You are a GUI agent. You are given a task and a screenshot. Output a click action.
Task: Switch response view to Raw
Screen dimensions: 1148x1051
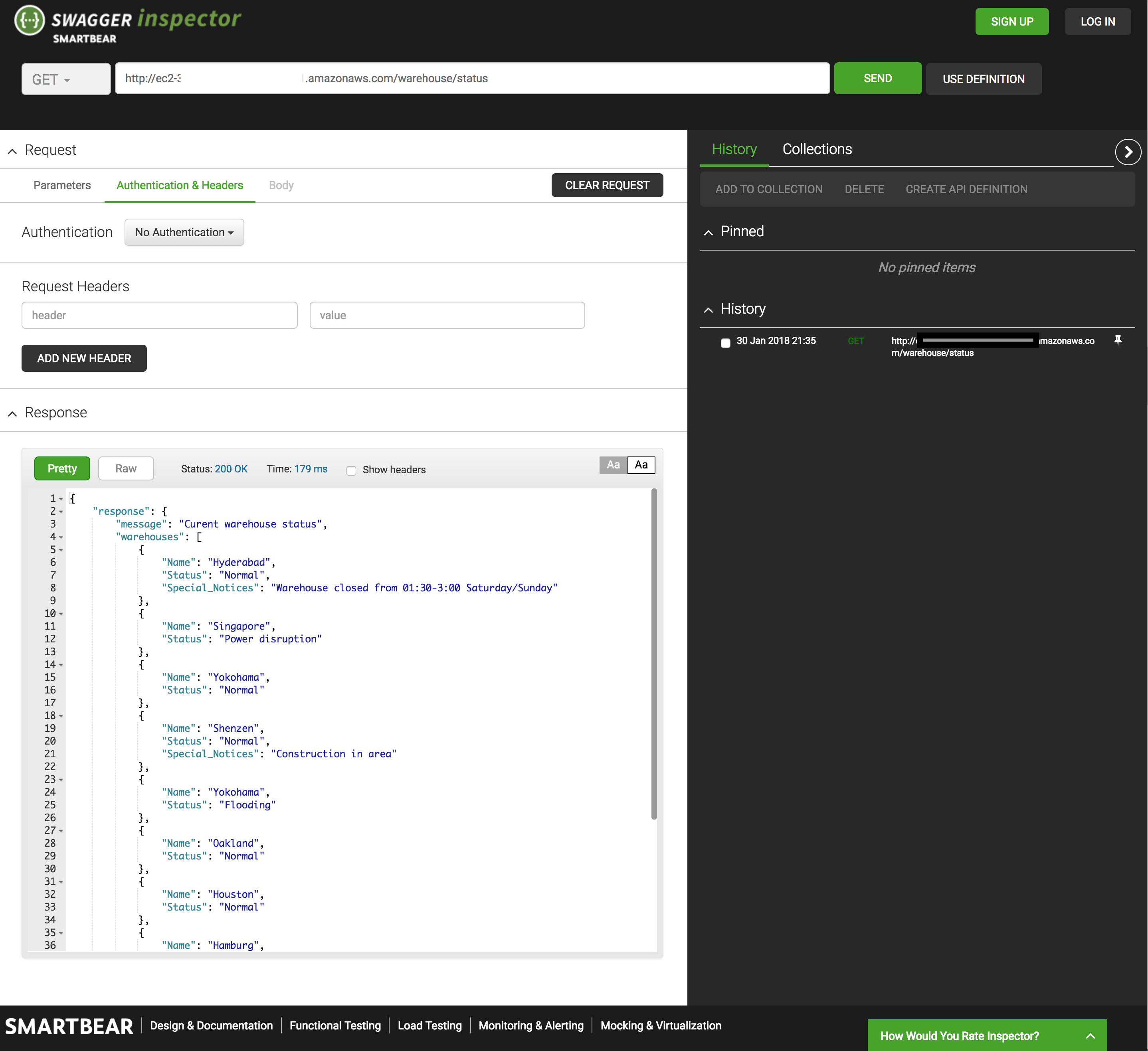pyautogui.click(x=126, y=468)
